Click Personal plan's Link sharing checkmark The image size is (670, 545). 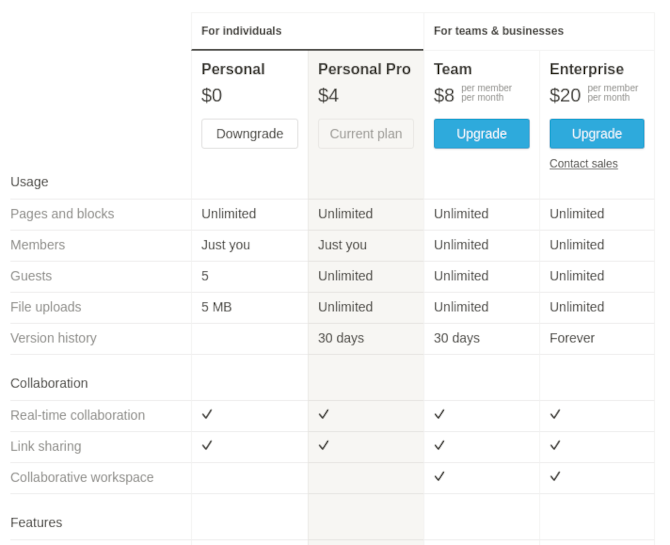click(207, 445)
